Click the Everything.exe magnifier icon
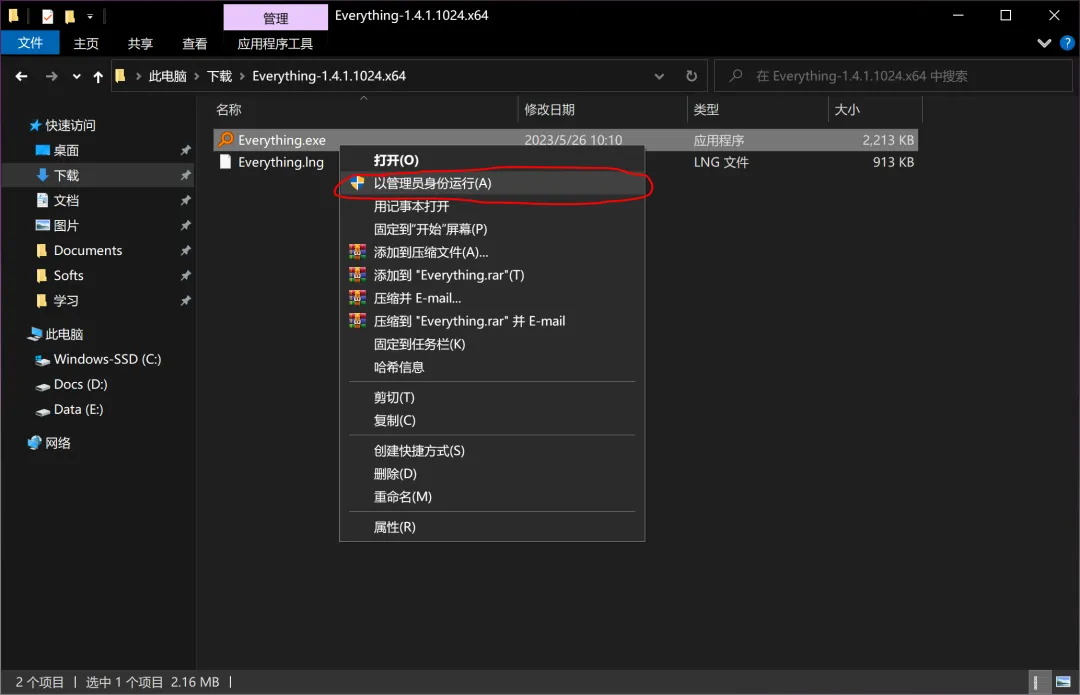1080x695 pixels. [226, 140]
